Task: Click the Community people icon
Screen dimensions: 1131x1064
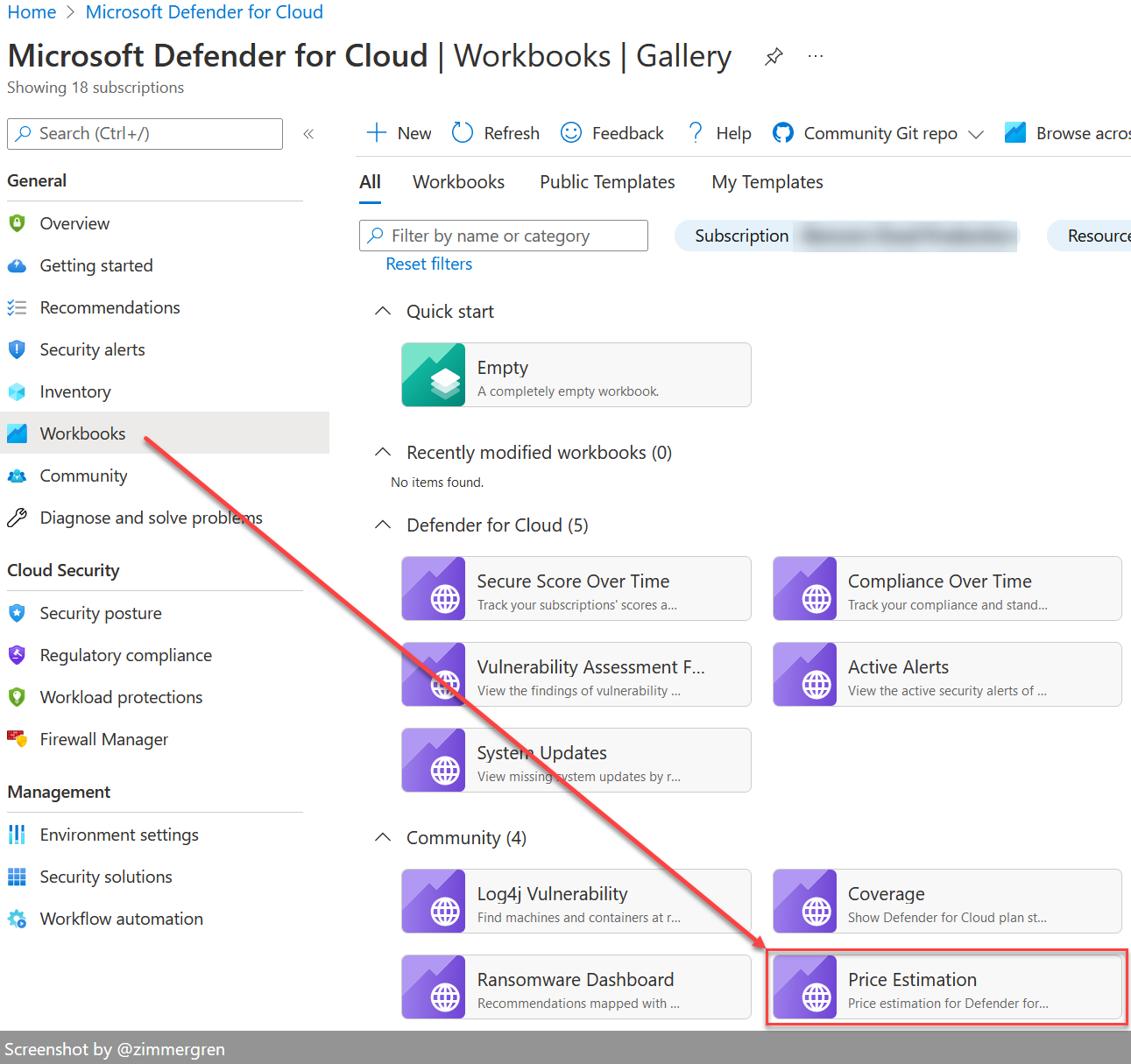Action: (17, 476)
